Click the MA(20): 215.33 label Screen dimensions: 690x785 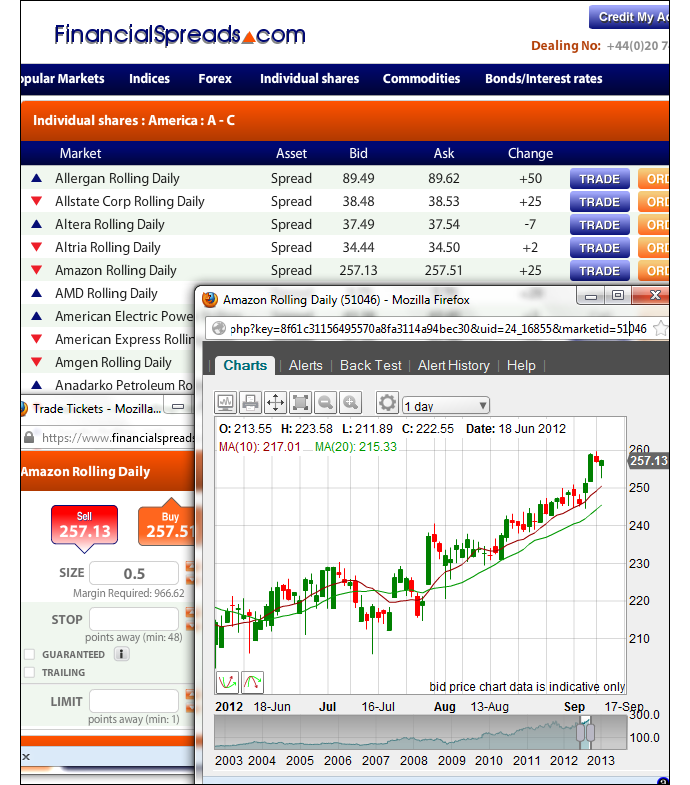pos(356,447)
